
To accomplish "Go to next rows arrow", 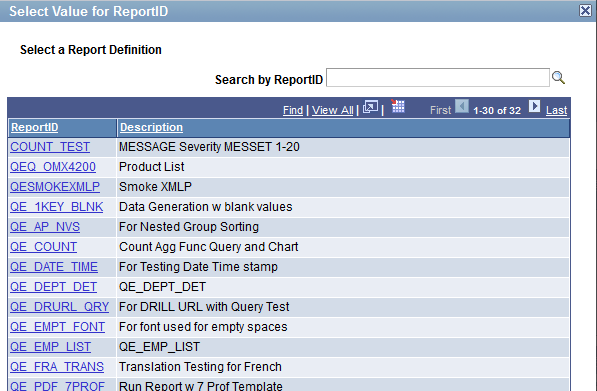I will click(x=534, y=106).
